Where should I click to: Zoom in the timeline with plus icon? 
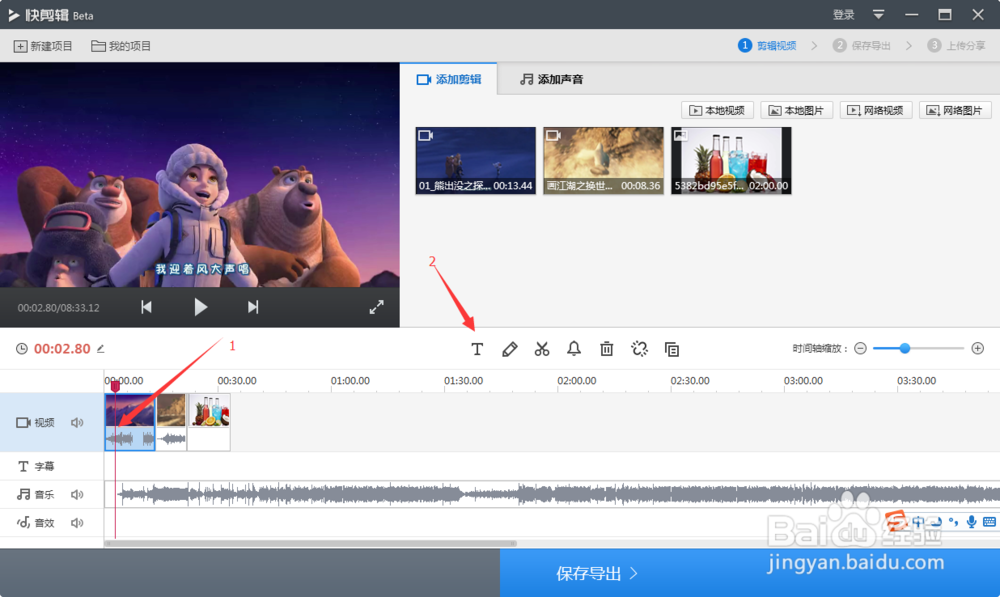coord(978,348)
